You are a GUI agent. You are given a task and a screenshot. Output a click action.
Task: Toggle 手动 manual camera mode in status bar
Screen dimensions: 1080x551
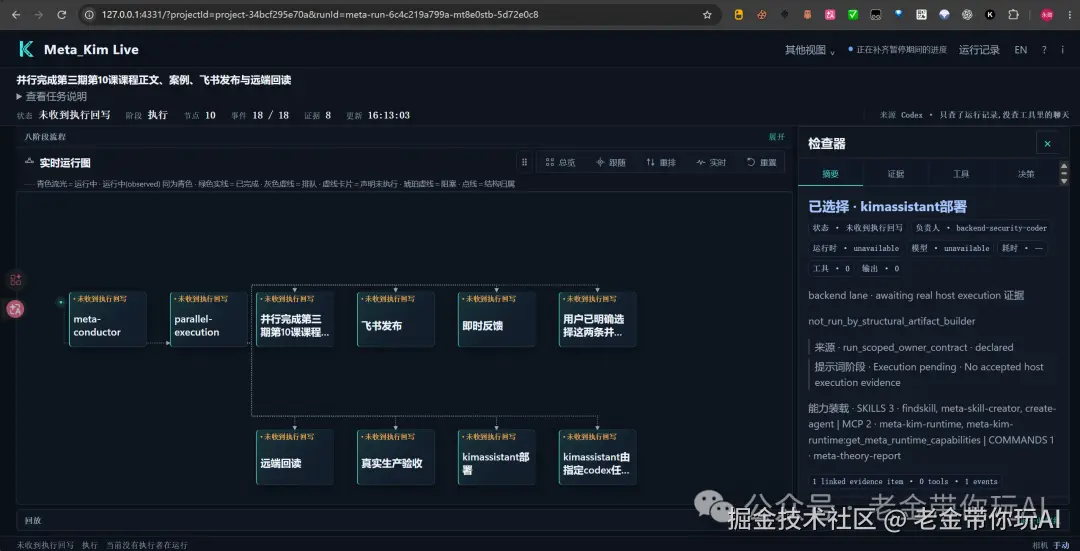coord(1061,545)
